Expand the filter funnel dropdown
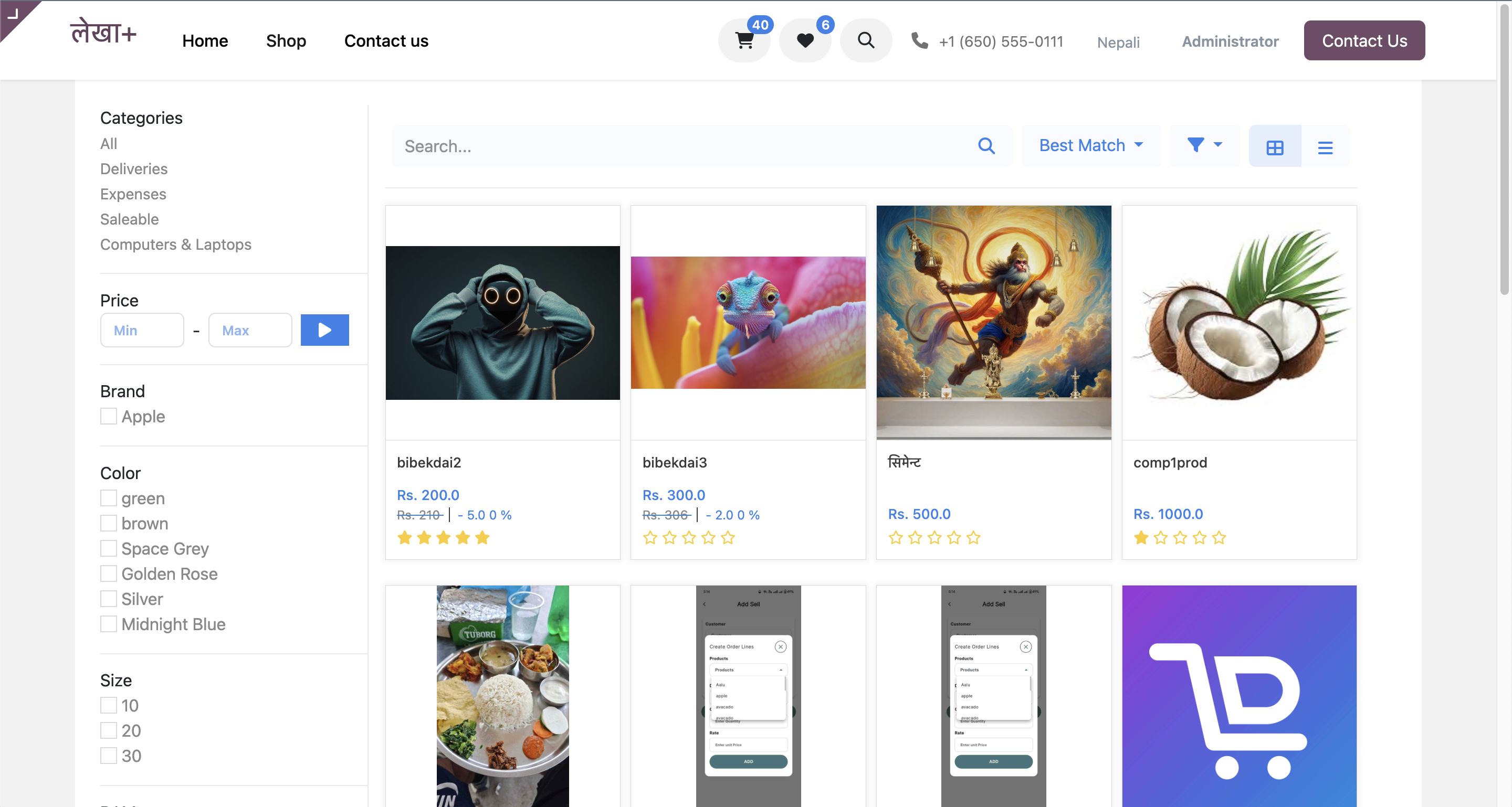Viewport: 1512px width, 807px height. pos(1204,145)
